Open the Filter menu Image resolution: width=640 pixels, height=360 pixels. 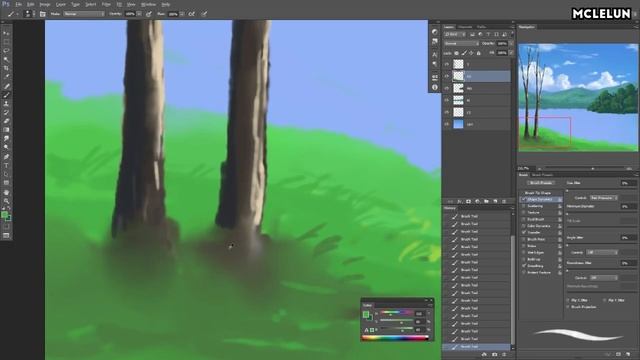tap(106, 4)
